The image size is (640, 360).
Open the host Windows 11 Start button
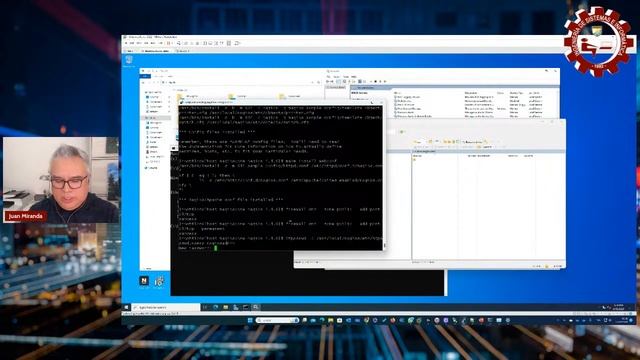point(250,320)
